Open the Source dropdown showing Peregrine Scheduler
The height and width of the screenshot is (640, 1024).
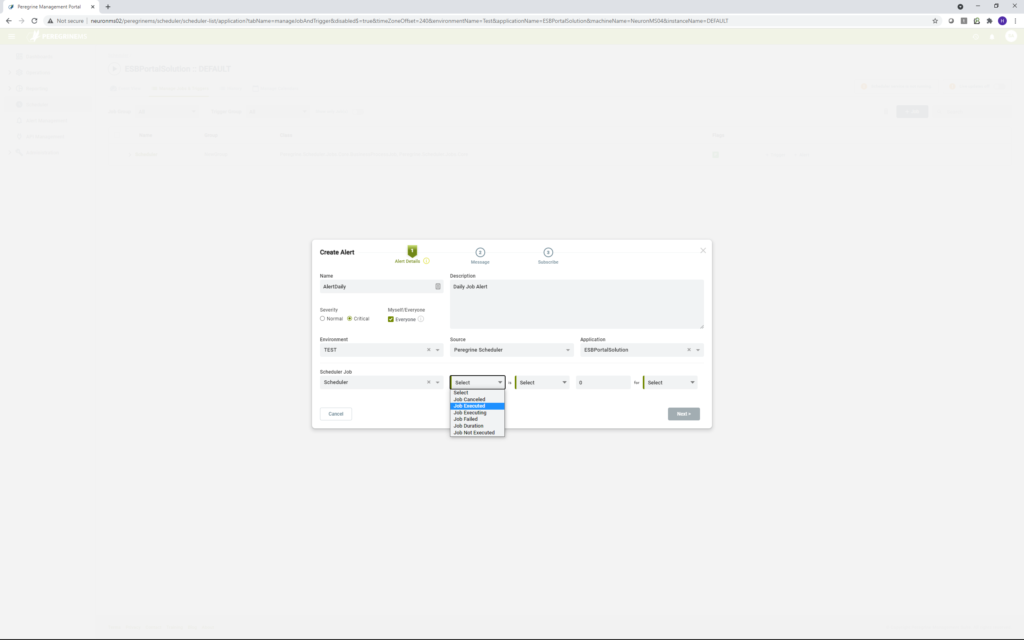pos(510,349)
